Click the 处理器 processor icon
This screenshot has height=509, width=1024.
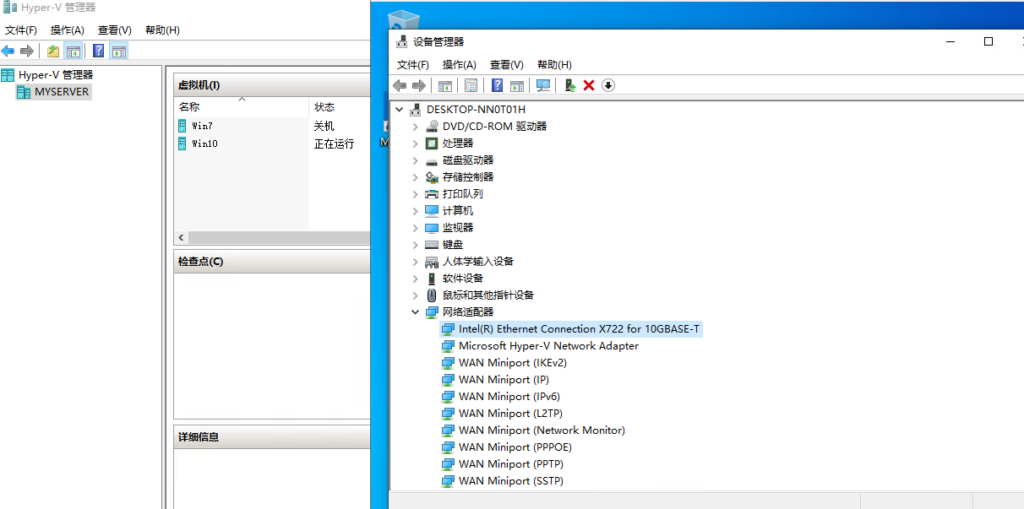(x=431, y=143)
